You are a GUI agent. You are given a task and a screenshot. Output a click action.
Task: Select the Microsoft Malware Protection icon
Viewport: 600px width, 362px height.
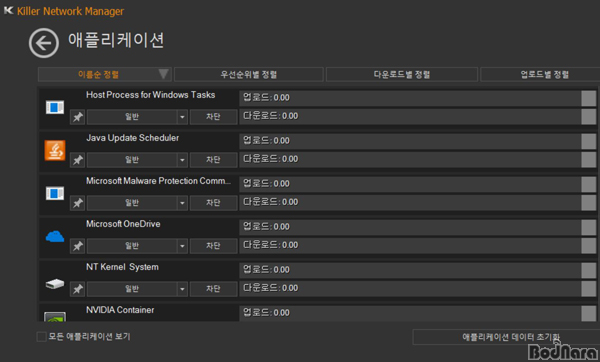point(55,193)
